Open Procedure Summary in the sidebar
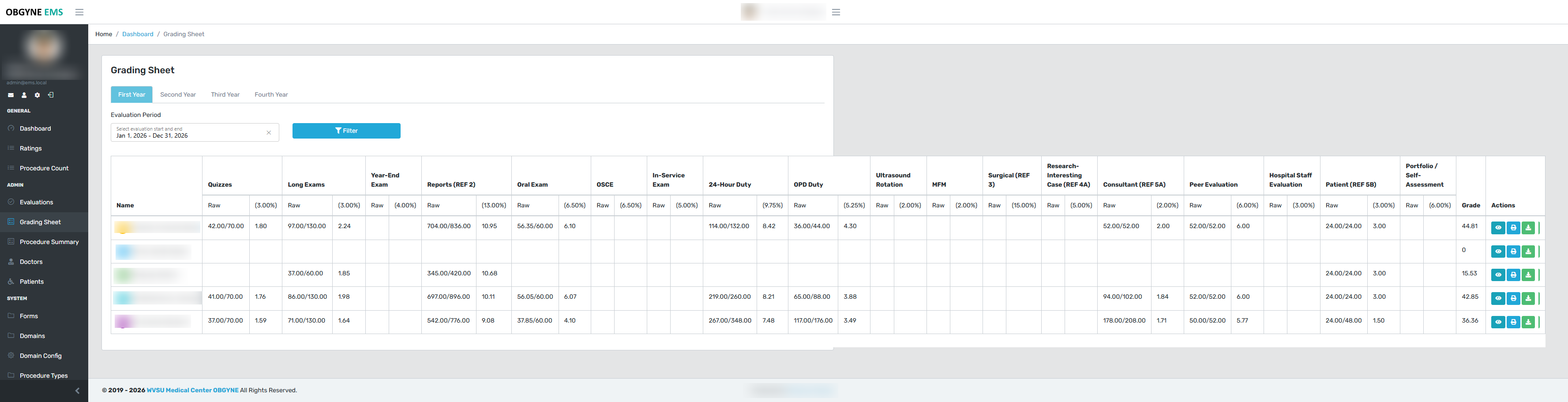Screen dimensions: 1568x402 pyautogui.click(x=44, y=242)
